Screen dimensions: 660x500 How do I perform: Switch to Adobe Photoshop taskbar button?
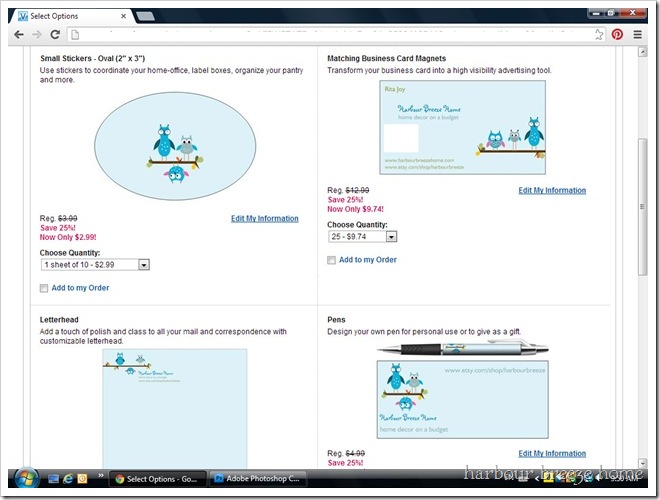click(x=258, y=479)
